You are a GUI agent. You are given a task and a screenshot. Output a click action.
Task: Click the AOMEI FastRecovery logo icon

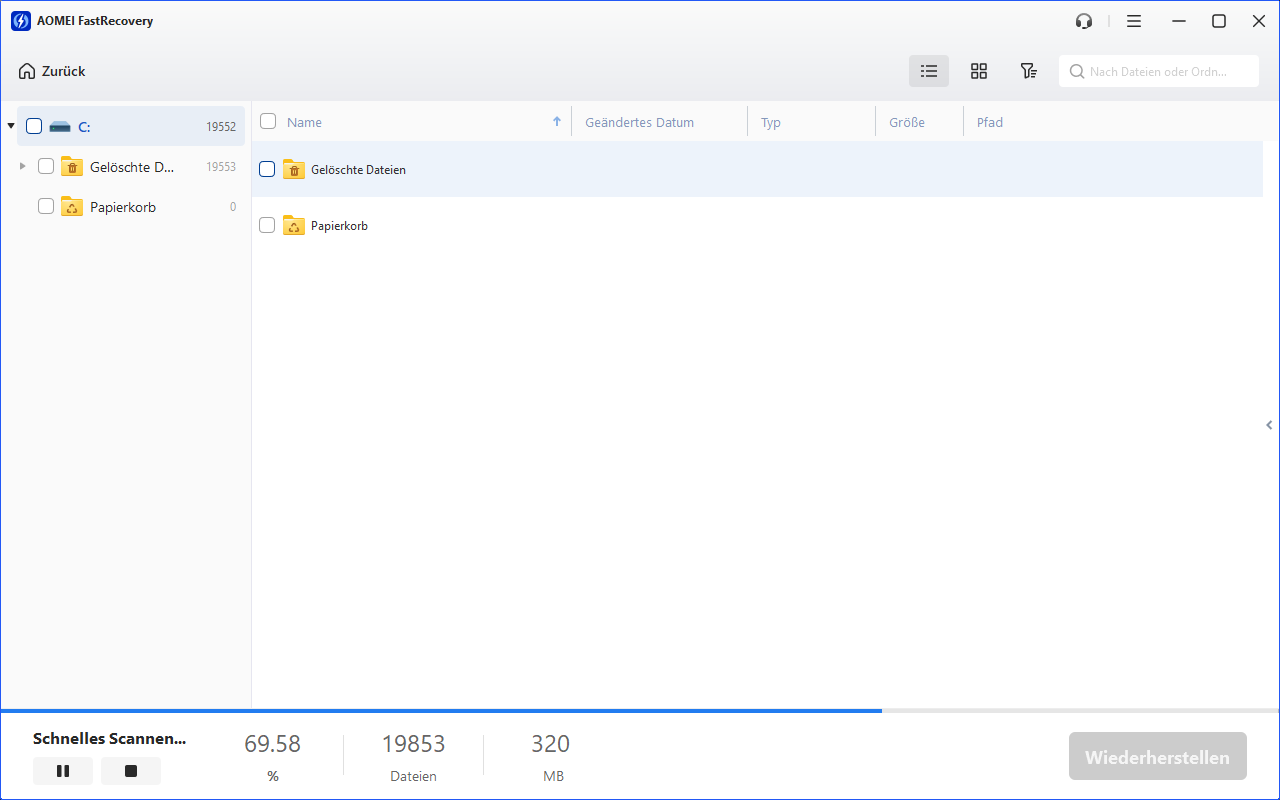click(x=20, y=21)
